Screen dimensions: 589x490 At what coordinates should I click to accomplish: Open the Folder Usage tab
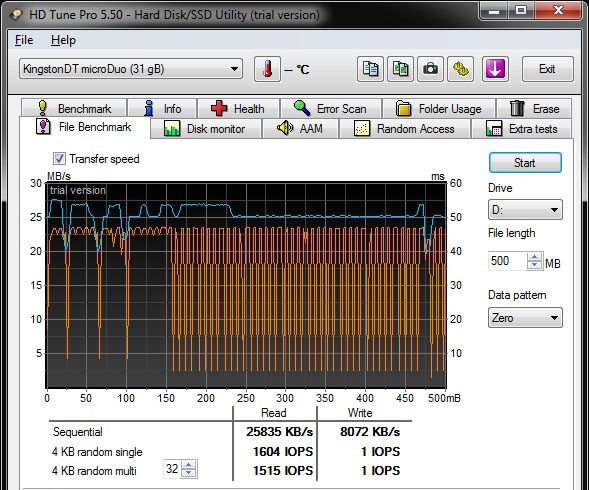[439, 108]
